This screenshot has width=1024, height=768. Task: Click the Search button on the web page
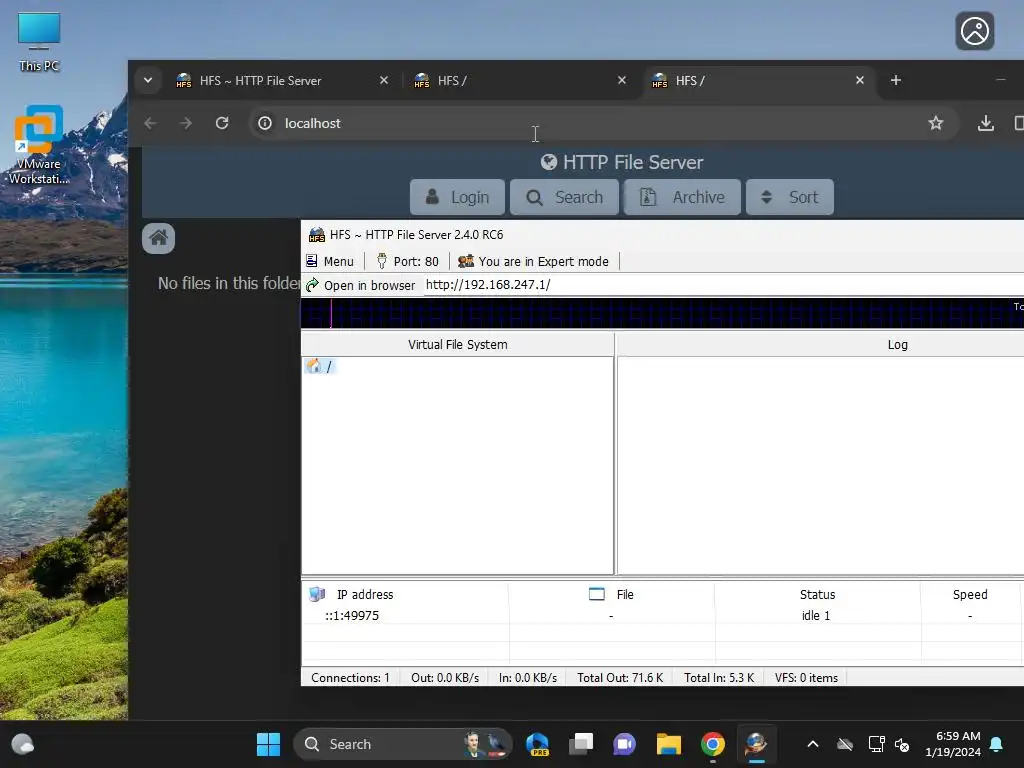pyautogui.click(x=564, y=197)
